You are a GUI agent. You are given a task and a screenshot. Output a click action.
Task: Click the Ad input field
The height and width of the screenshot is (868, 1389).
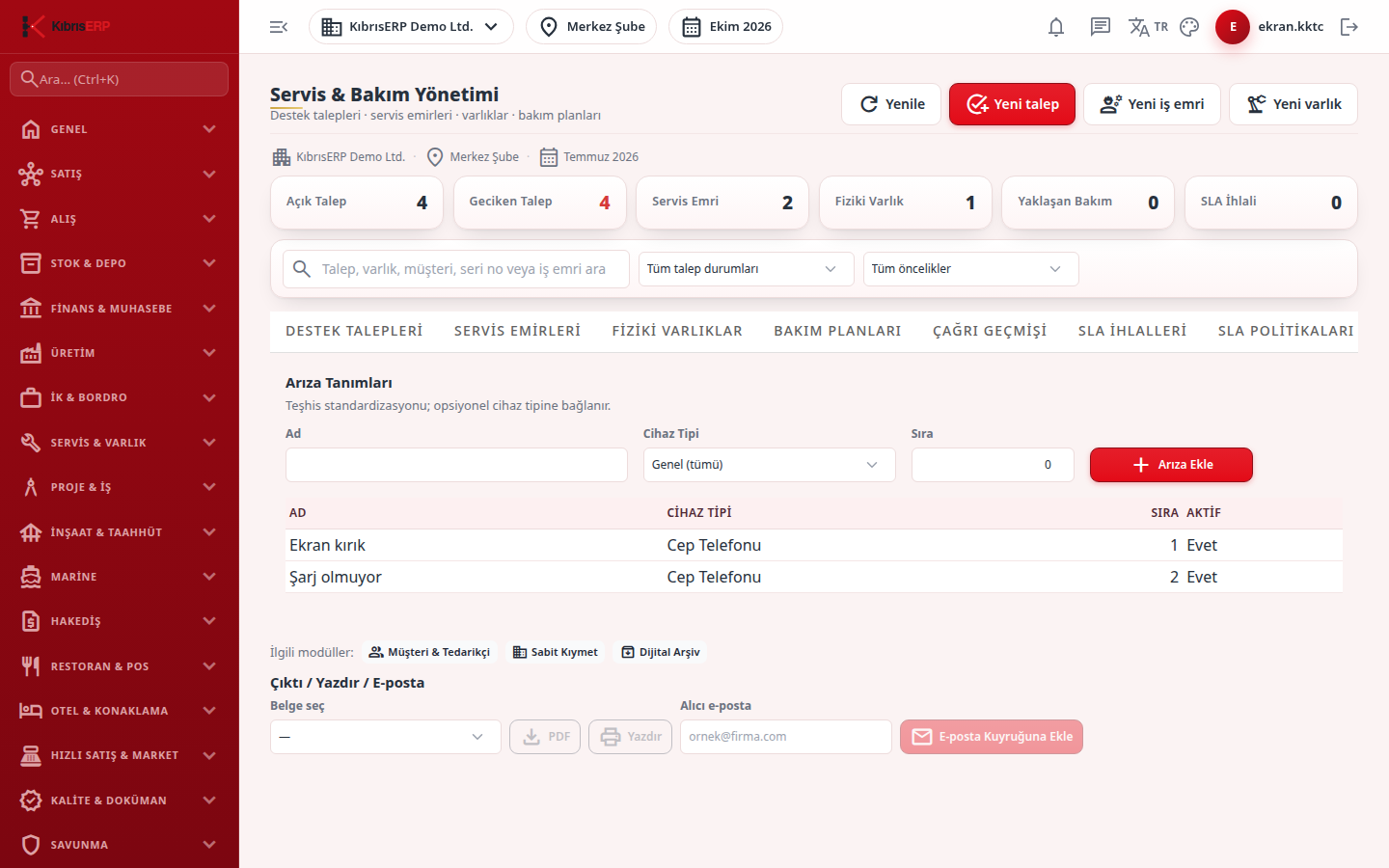[x=456, y=465]
